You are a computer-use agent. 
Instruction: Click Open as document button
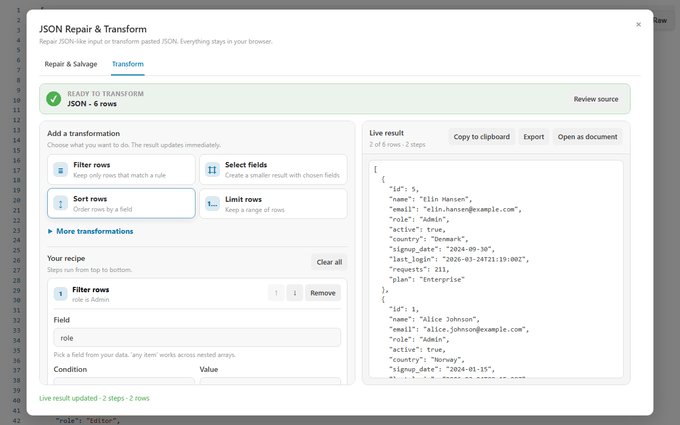587,137
